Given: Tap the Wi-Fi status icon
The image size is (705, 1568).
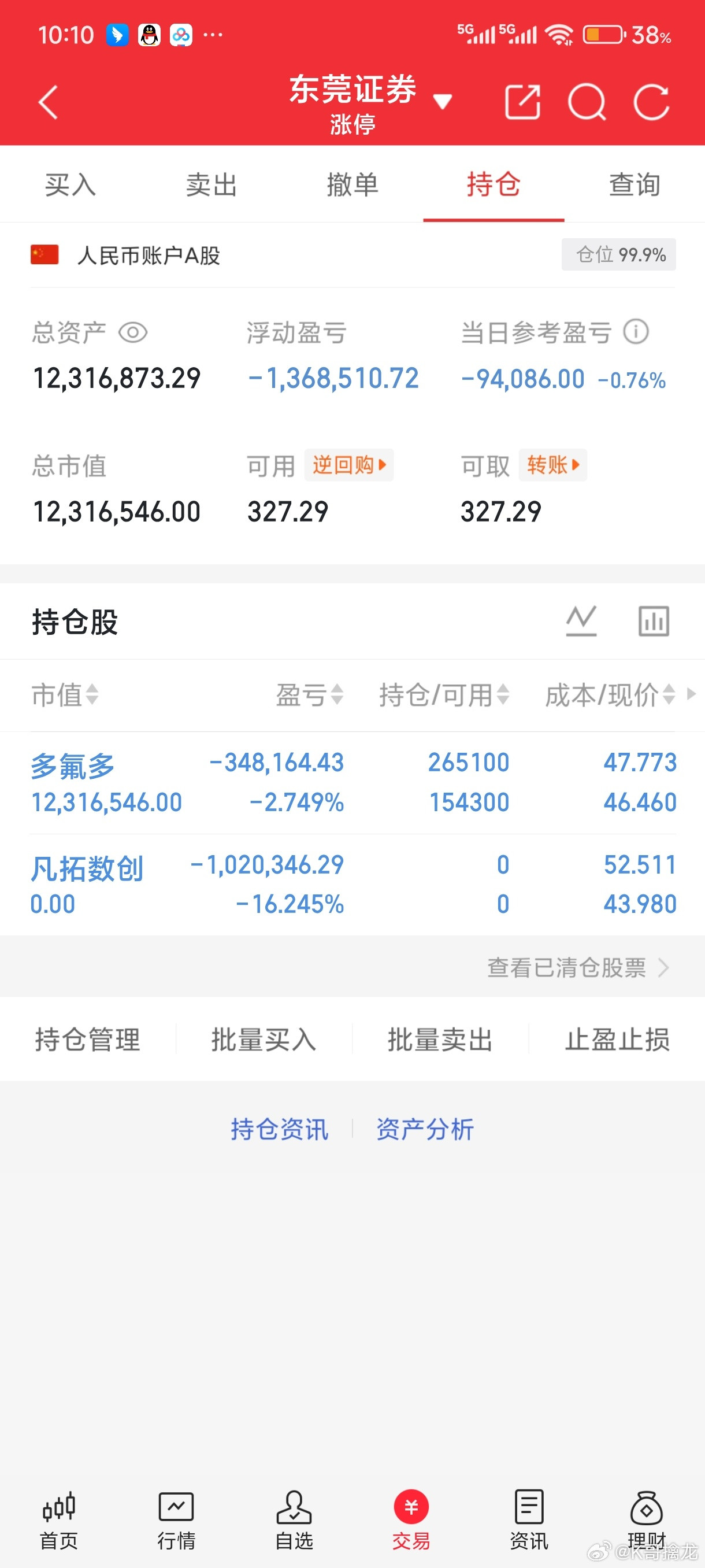Looking at the screenshot, I should click(x=559, y=35).
